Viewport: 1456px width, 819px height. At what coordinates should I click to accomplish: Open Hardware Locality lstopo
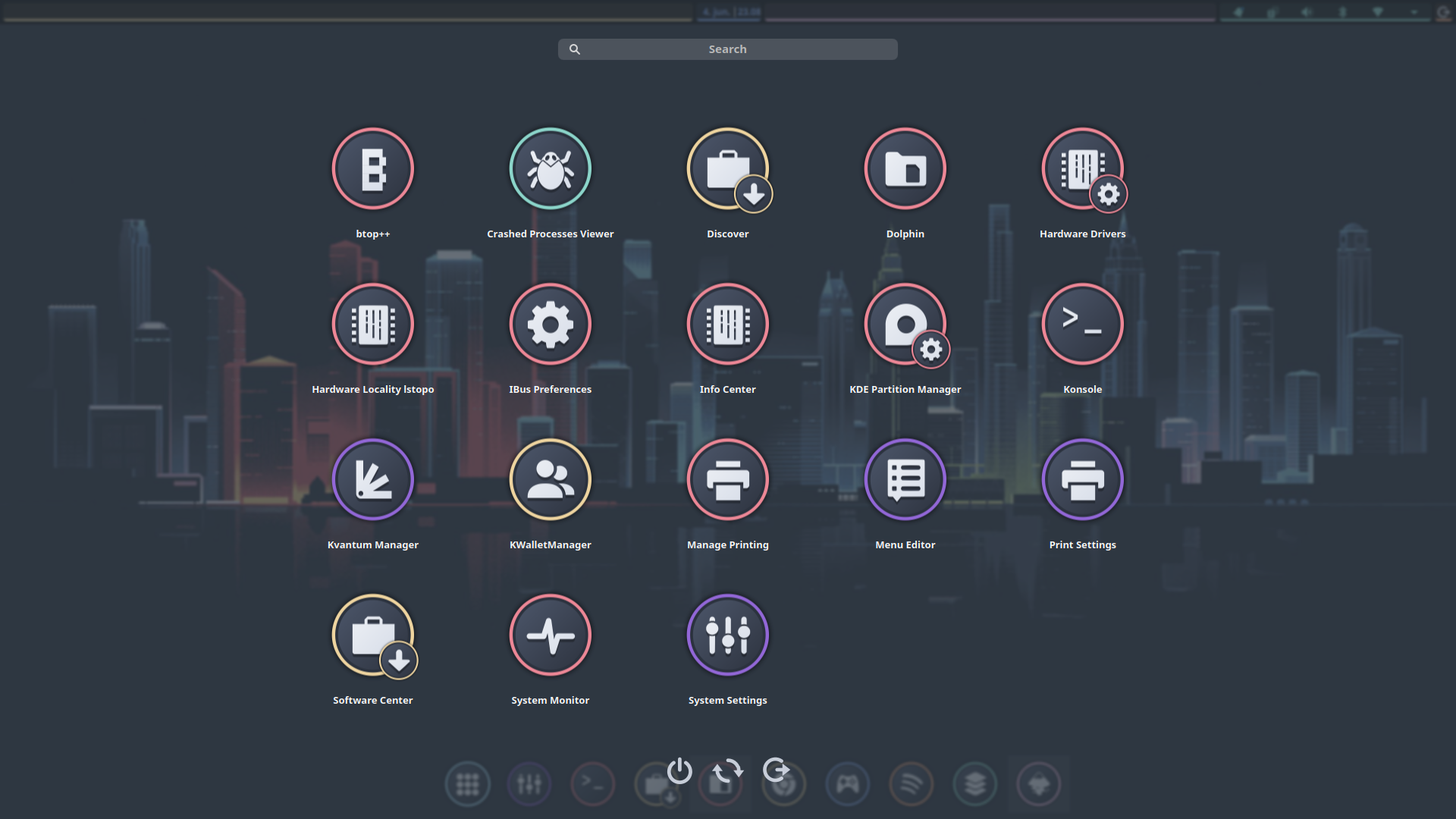372,325
